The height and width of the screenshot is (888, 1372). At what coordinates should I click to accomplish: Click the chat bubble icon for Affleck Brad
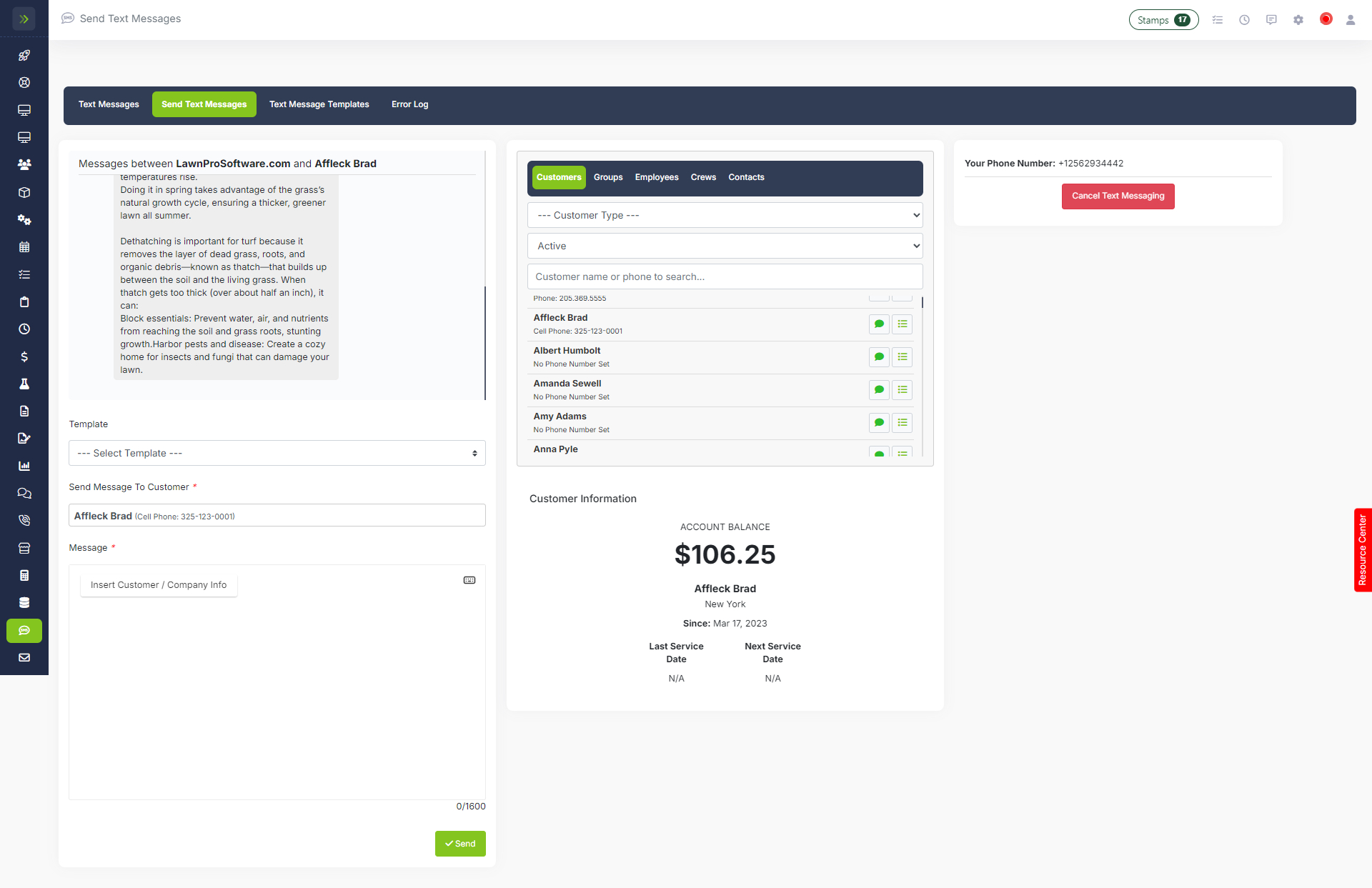coord(879,324)
